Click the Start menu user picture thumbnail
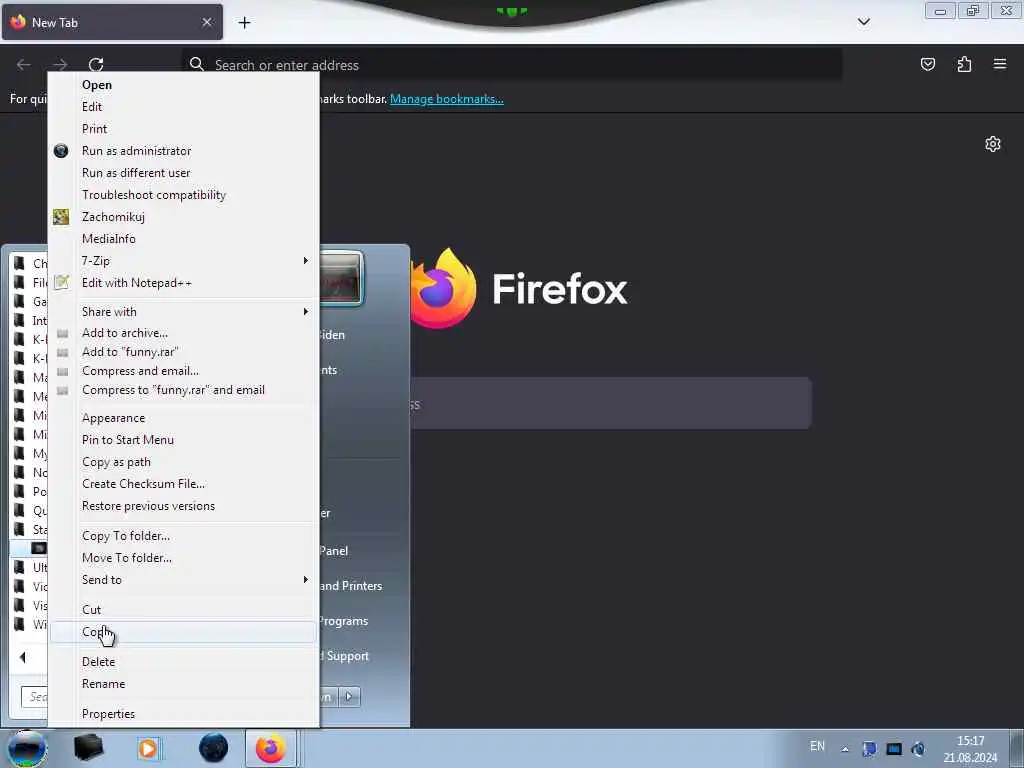The width and height of the screenshot is (1024, 768). [x=342, y=278]
